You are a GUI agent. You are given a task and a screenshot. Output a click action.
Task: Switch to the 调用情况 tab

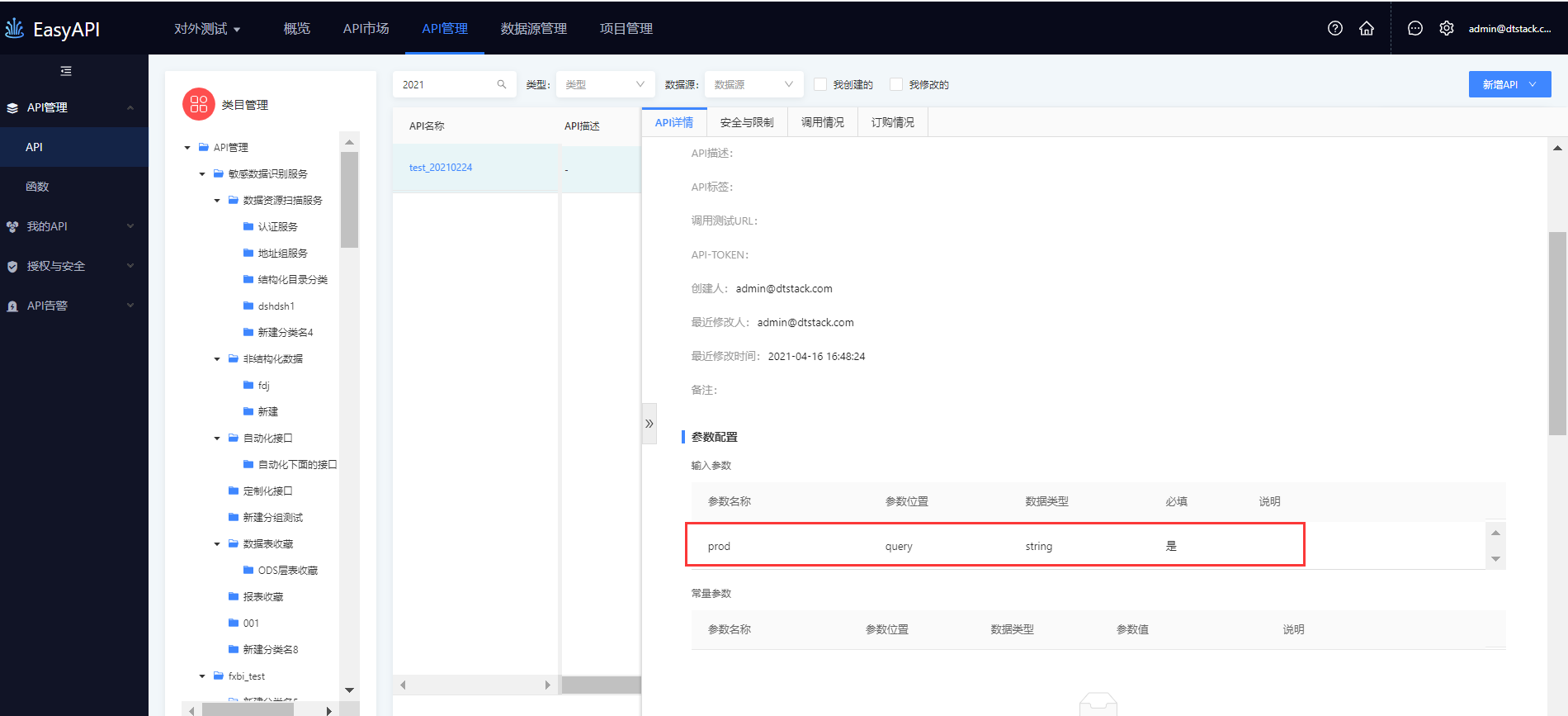point(823,122)
